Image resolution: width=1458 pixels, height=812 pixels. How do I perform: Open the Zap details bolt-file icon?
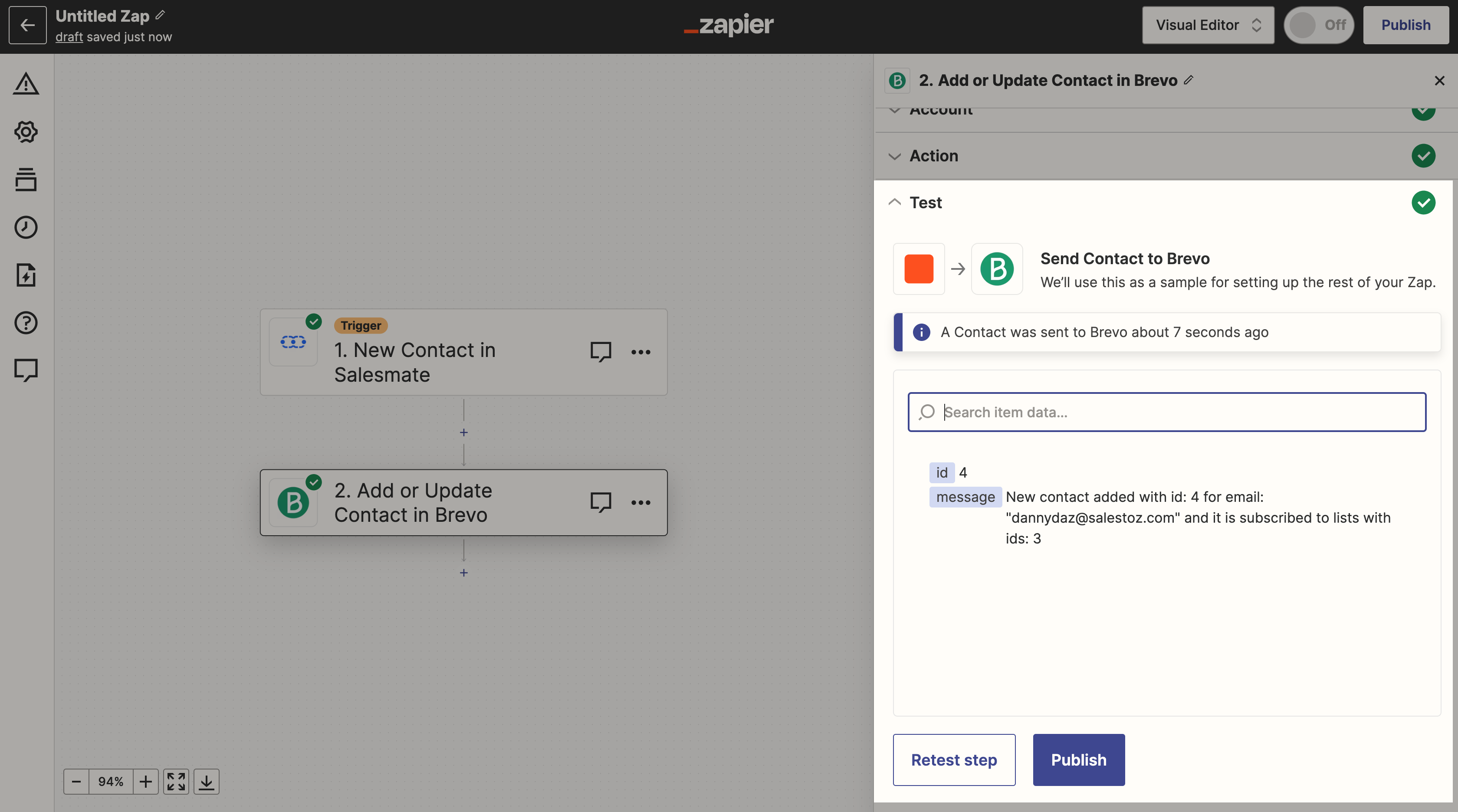(x=26, y=275)
